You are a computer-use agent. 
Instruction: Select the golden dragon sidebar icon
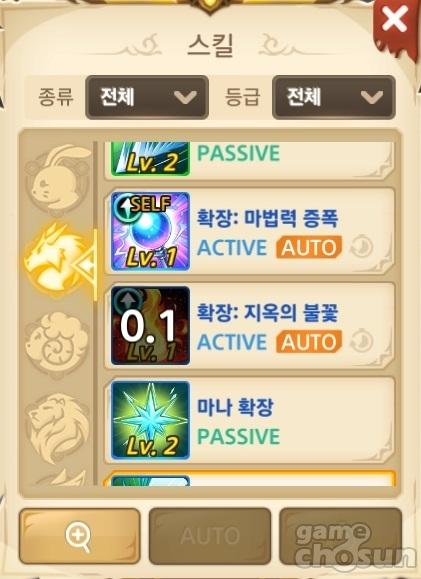pos(58,258)
